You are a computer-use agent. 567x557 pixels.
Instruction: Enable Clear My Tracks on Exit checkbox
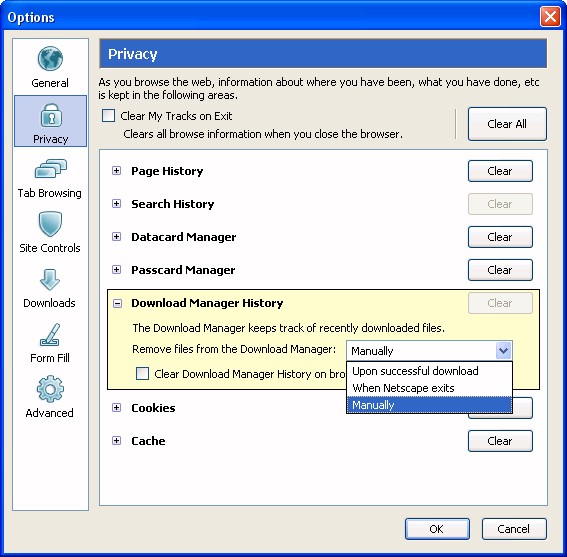(x=108, y=116)
